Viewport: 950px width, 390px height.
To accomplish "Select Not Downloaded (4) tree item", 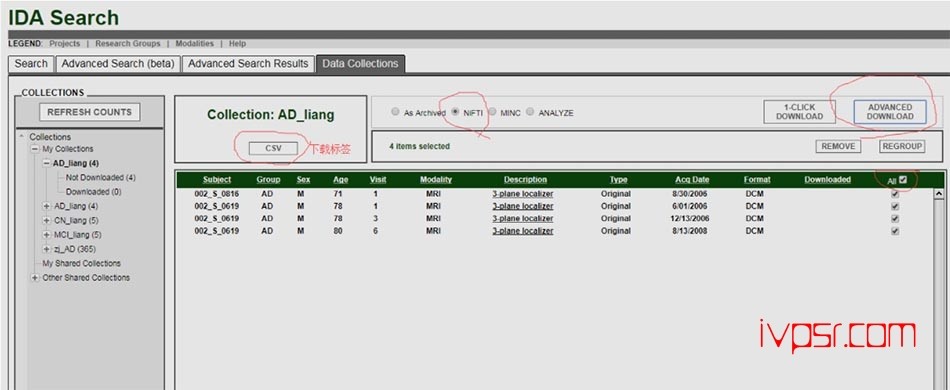I will pos(101,178).
